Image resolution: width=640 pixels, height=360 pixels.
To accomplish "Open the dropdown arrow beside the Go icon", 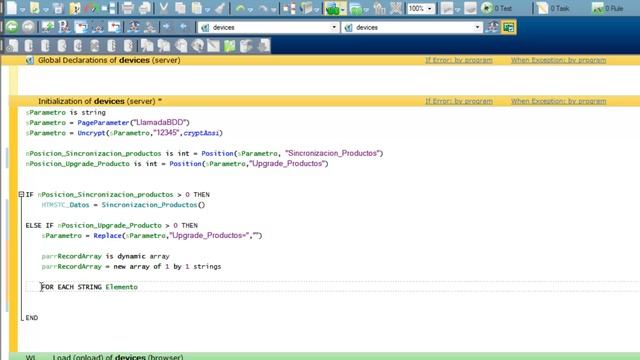I will (343, 9).
